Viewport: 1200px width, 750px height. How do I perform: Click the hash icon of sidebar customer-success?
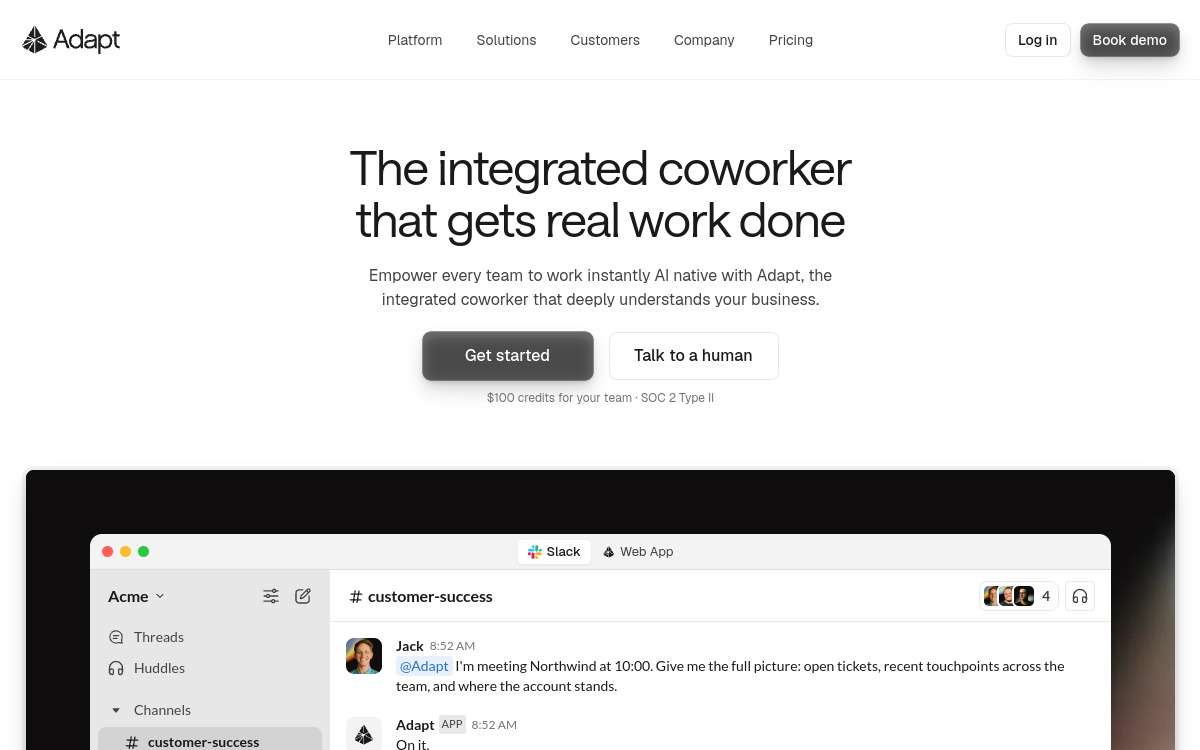click(132, 742)
